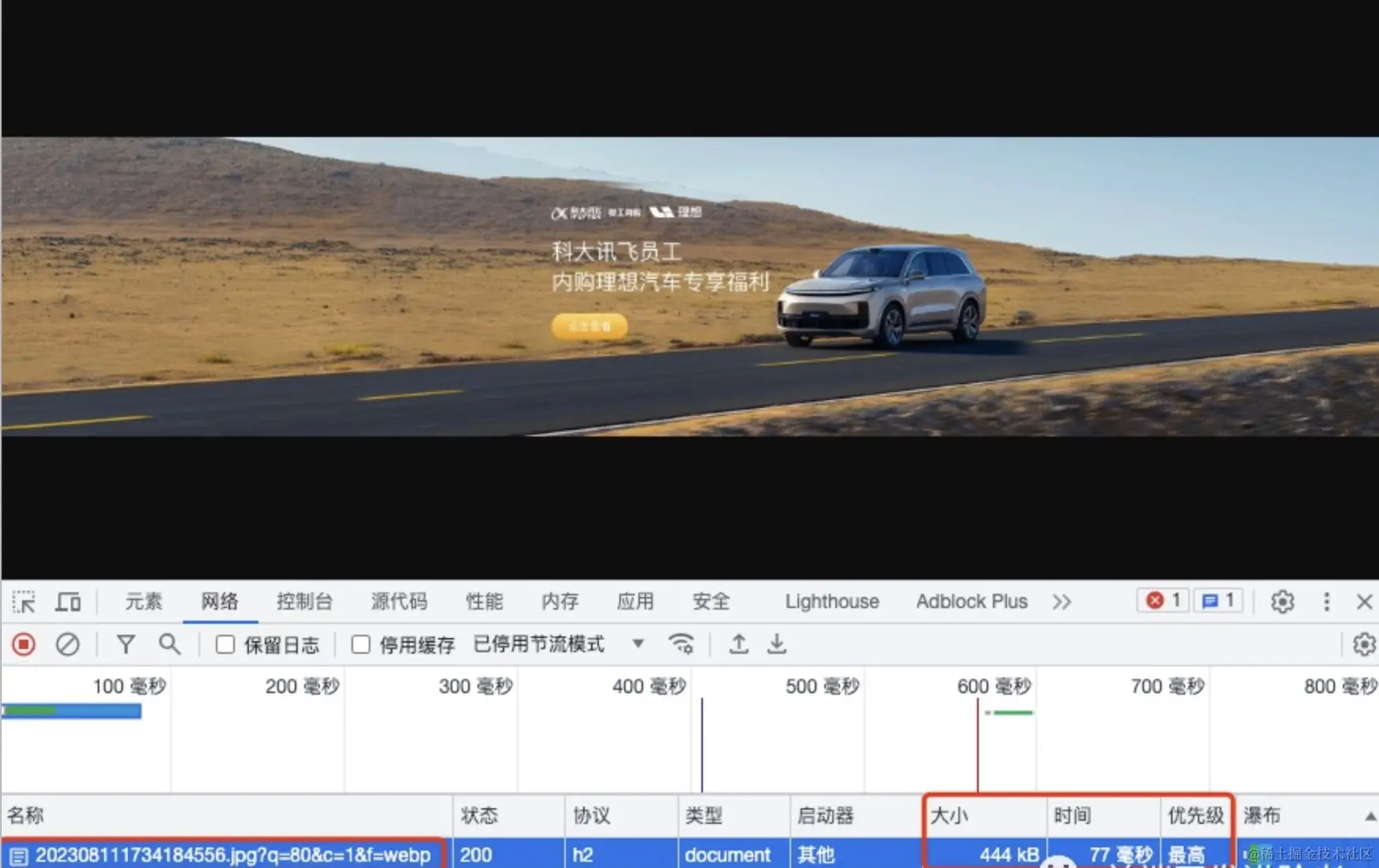This screenshot has width=1379, height=868.
Task: Click the 444 kB size cell
Action: pyautogui.click(x=986, y=854)
